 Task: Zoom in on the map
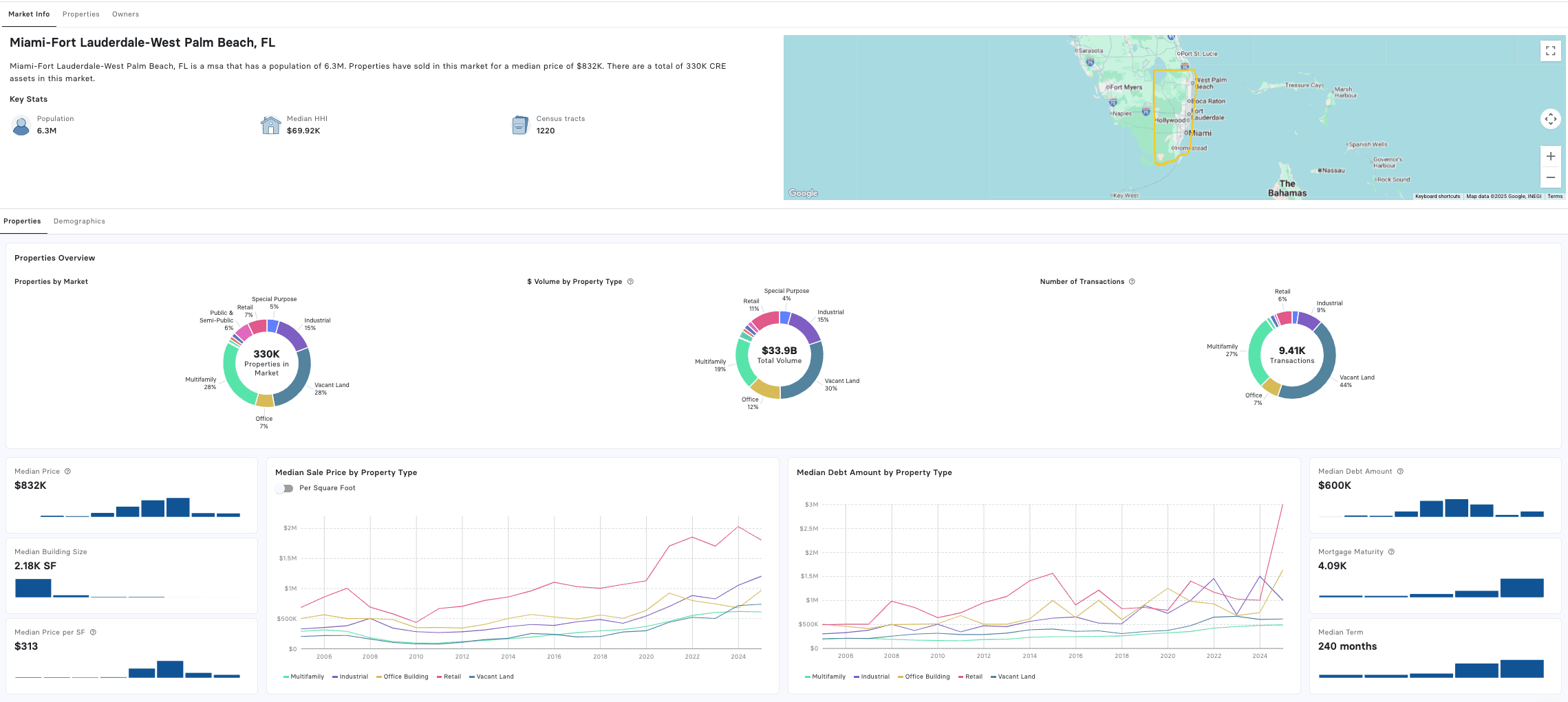(1550, 157)
